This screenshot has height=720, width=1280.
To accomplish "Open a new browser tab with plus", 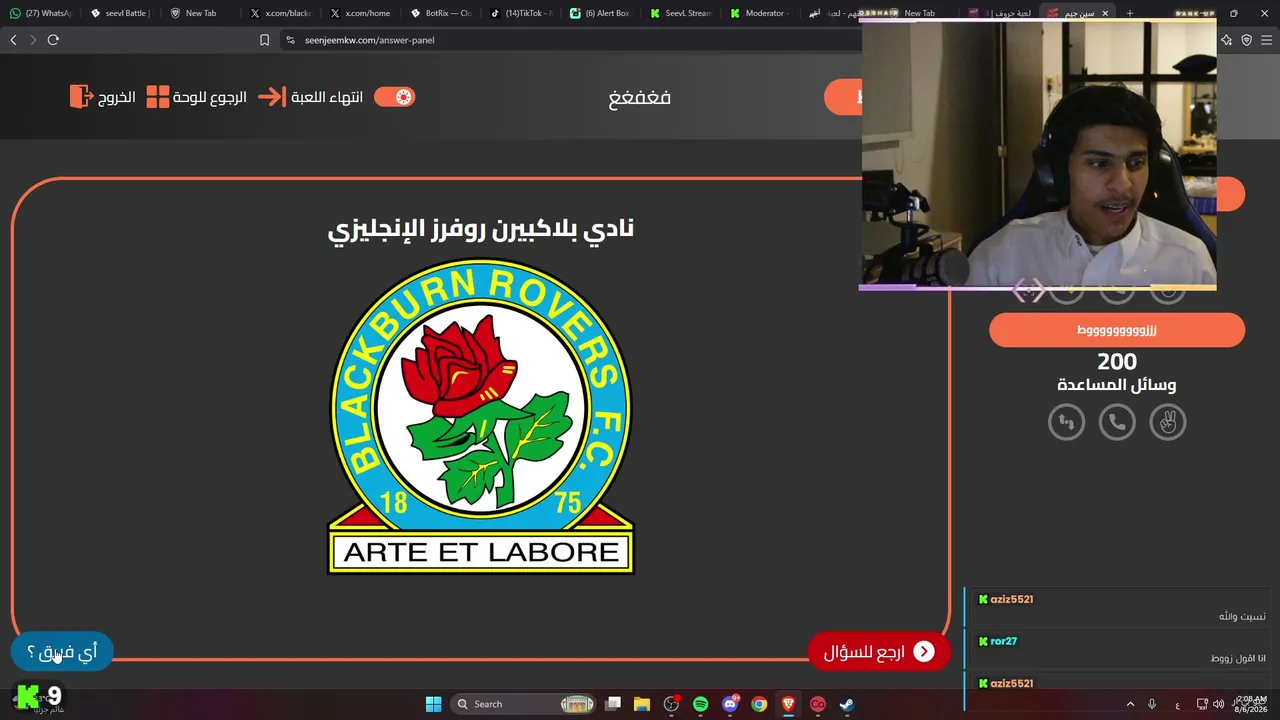I will [1129, 13].
